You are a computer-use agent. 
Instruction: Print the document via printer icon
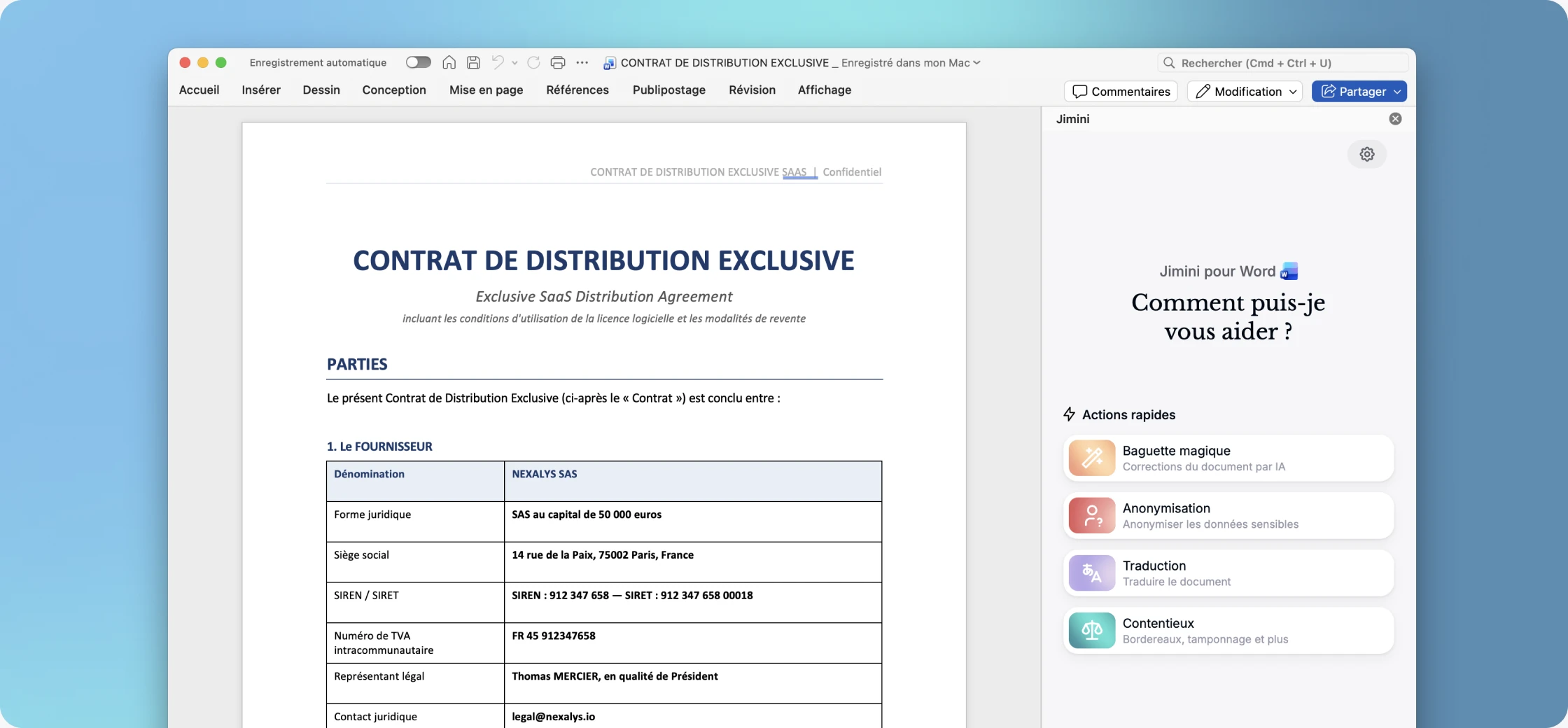pos(558,62)
